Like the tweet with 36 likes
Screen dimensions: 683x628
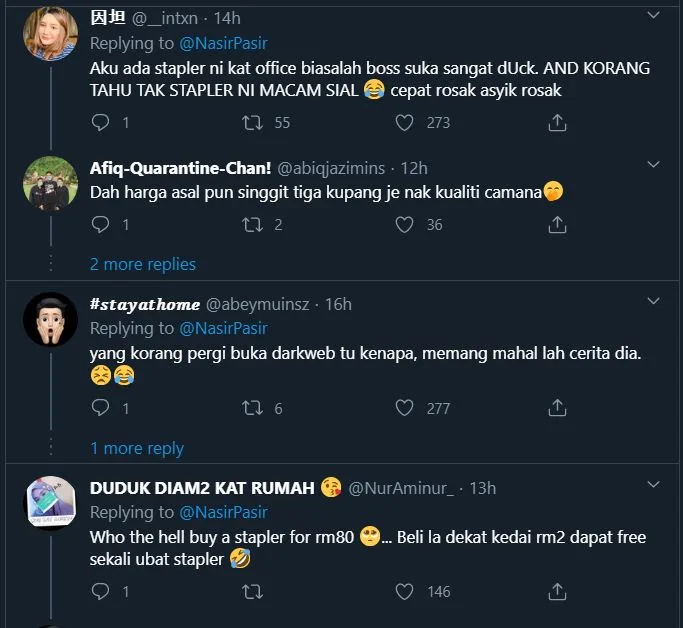404,225
